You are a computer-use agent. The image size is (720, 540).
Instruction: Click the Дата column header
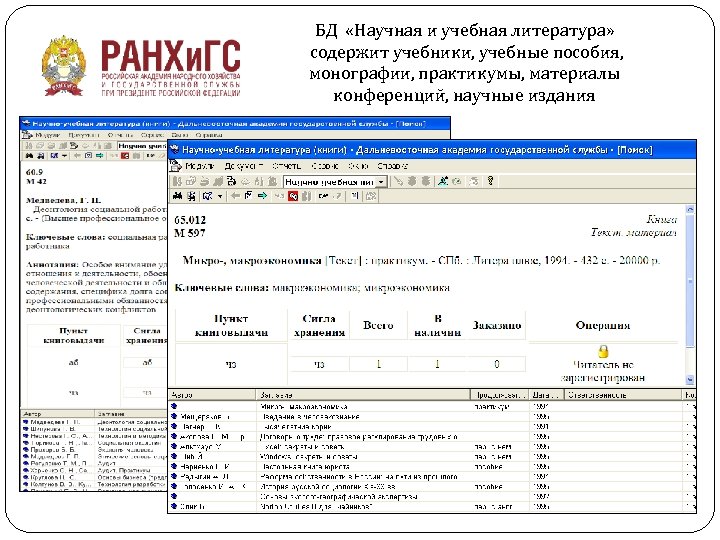(546, 395)
